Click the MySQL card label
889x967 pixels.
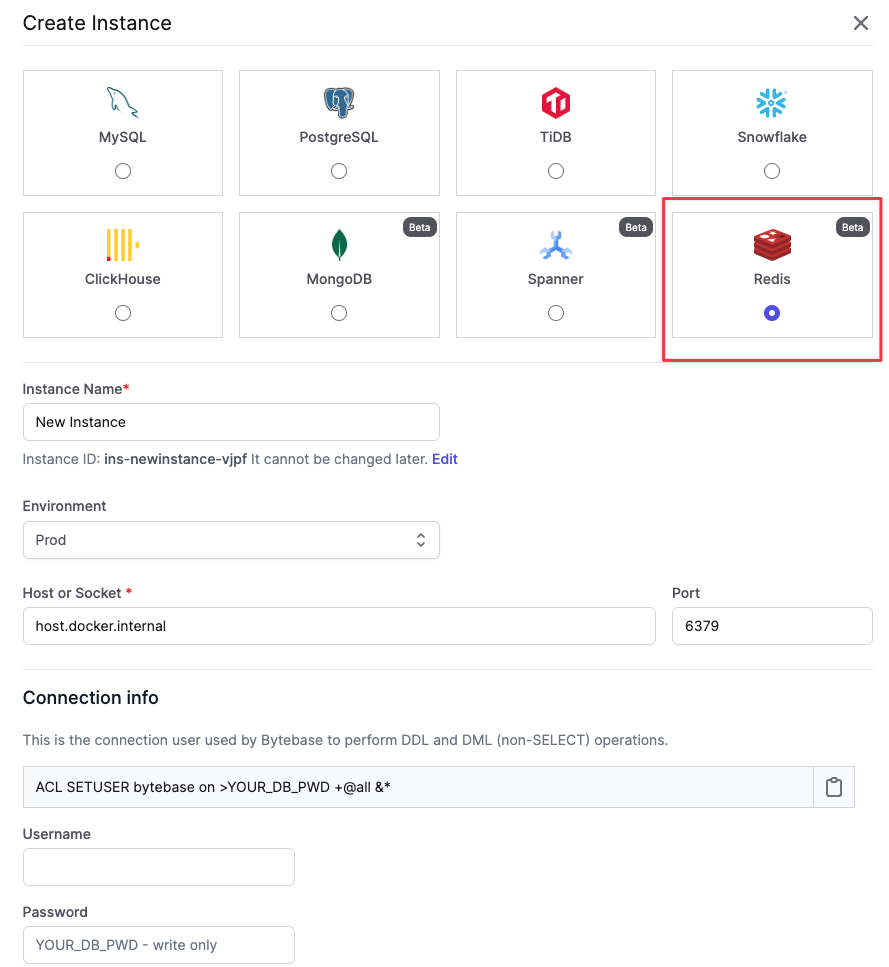pos(123,137)
